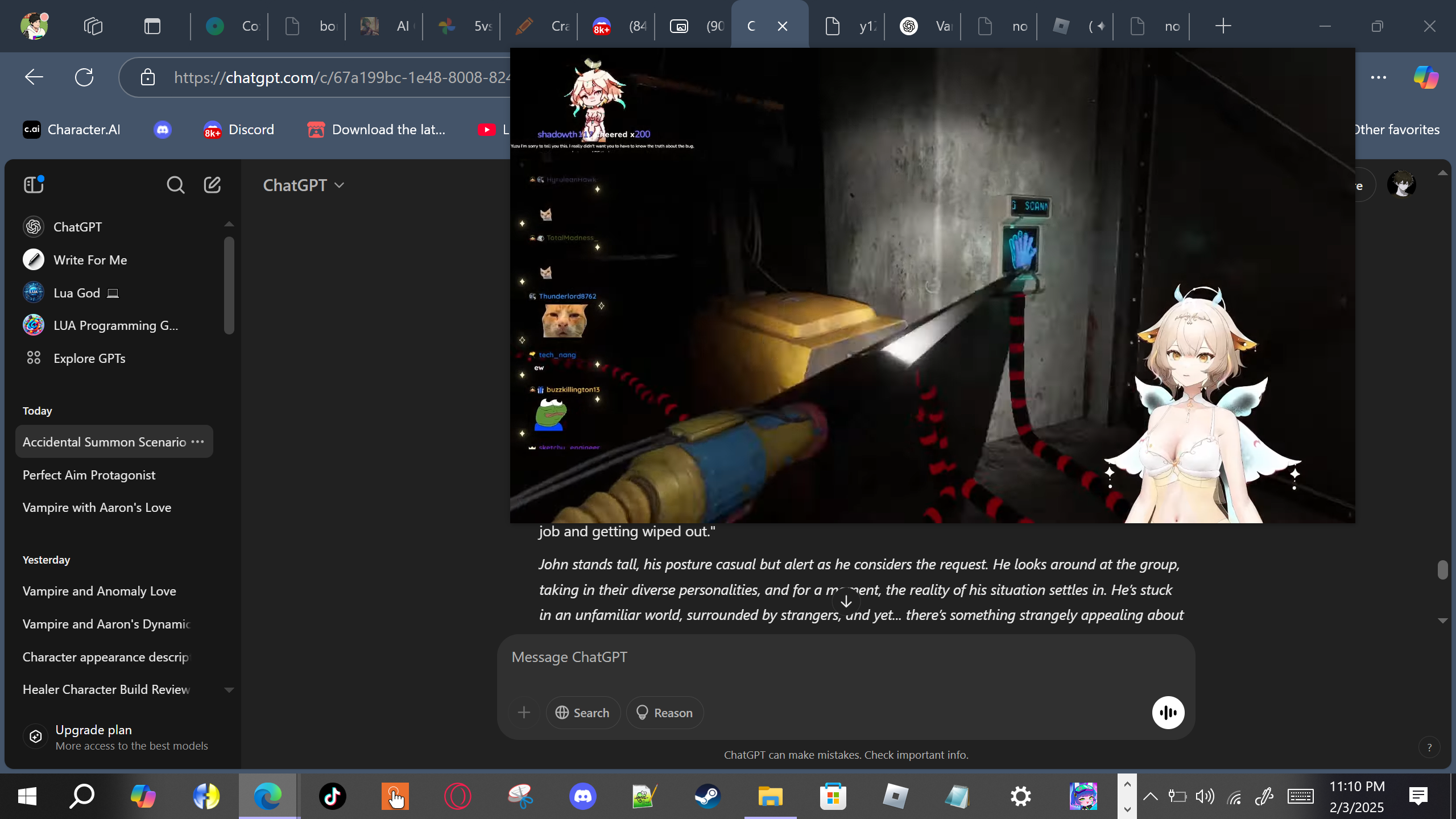1456x819 pixels.
Task: Refresh the current page
Action: [84, 77]
